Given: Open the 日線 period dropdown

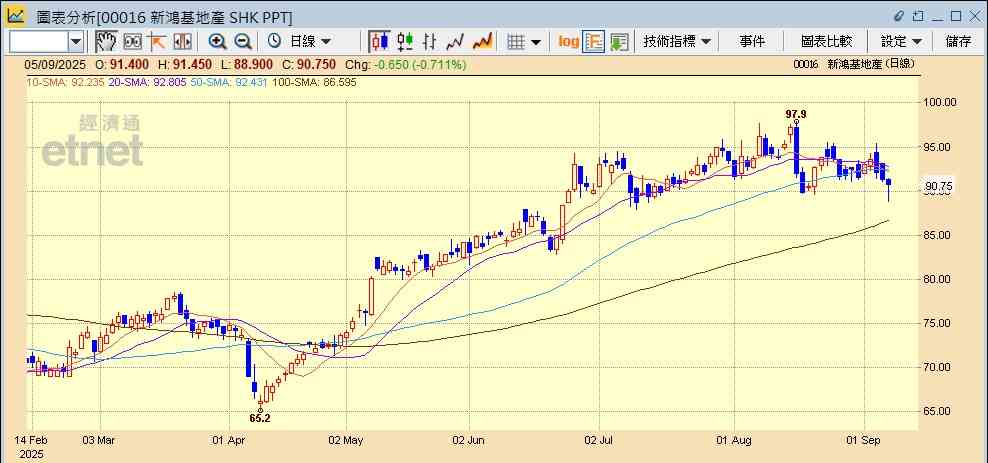Looking at the screenshot, I should 310,42.
